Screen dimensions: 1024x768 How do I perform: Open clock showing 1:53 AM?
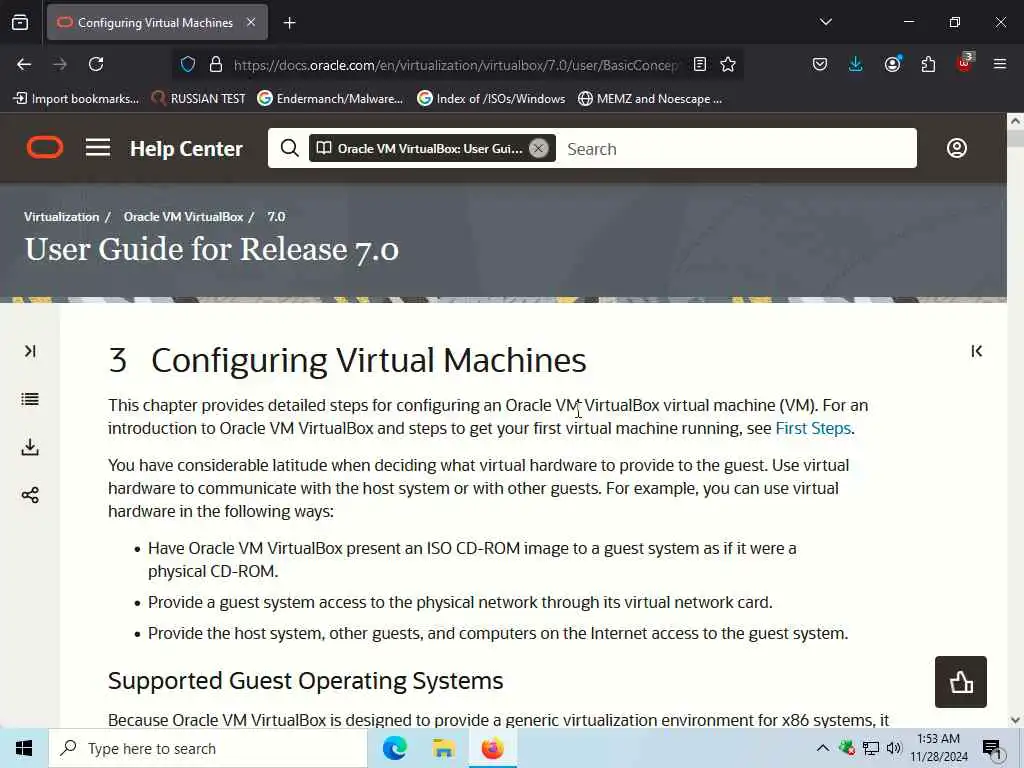click(x=938, y=748)
